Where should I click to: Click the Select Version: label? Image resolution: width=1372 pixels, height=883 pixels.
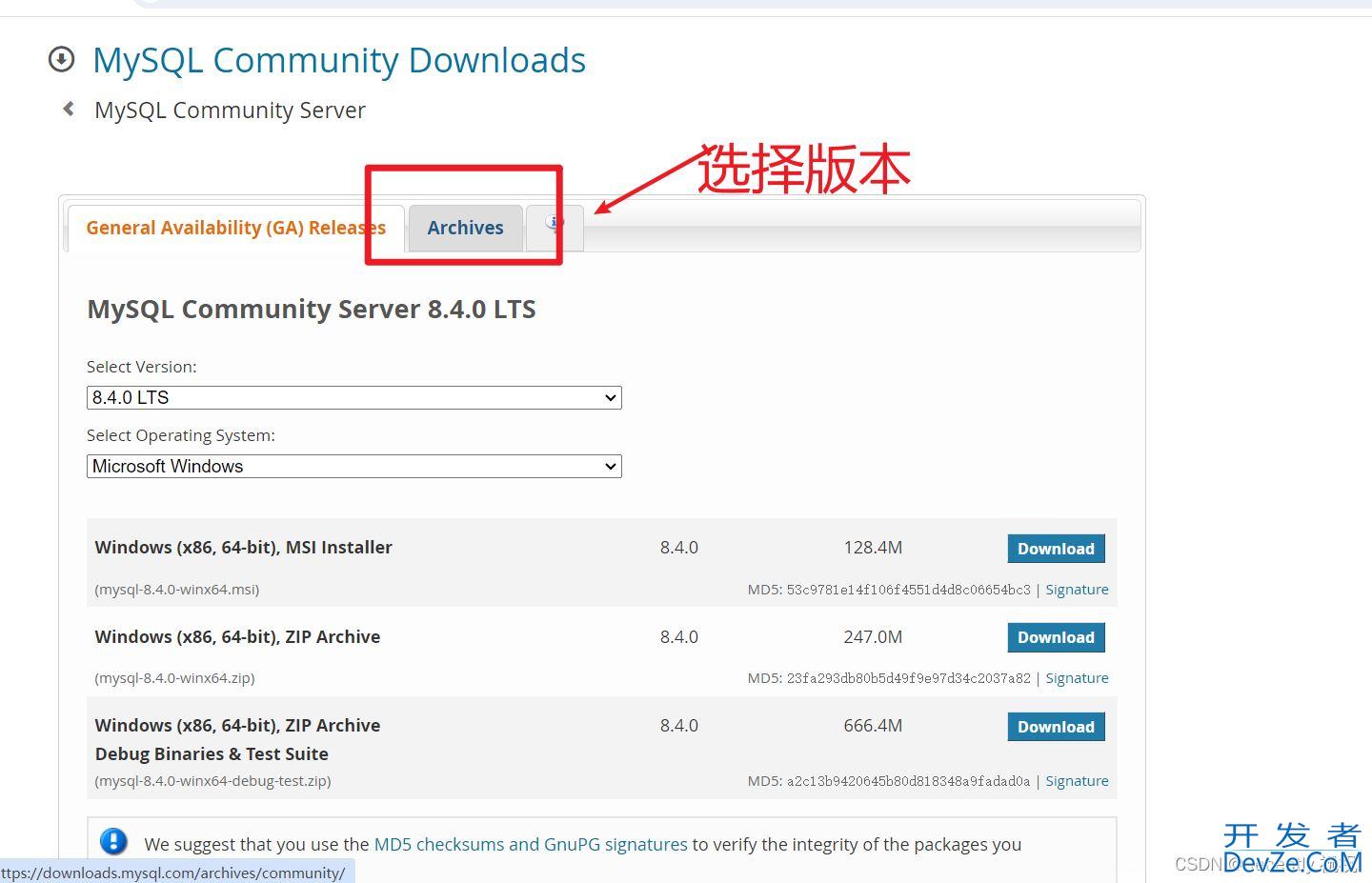(x=142, y=367)
